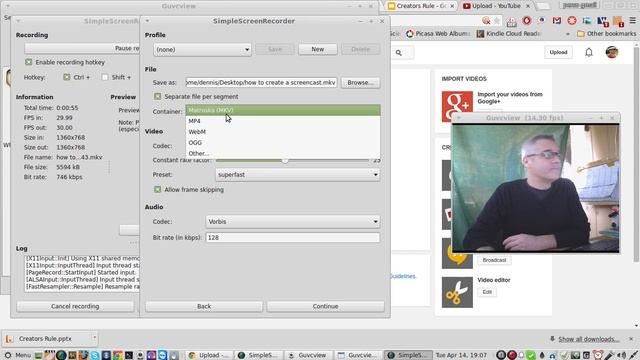
Task: Click the Gmail extension icon in Chrome toolbar
Action: 557,20
